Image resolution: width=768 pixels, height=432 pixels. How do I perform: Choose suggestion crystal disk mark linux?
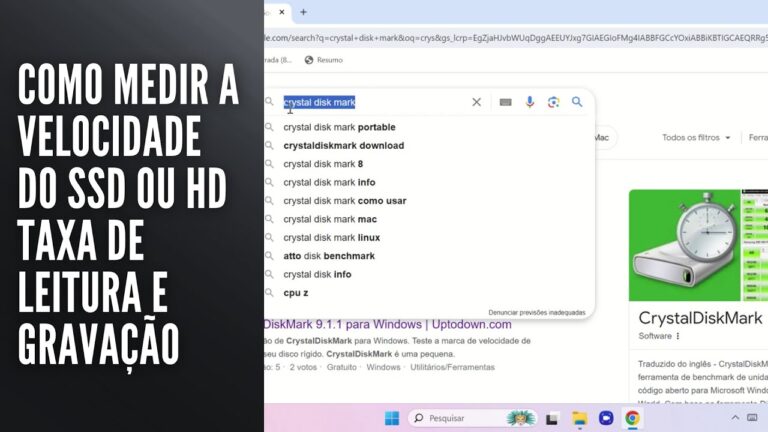click(331, 238)
